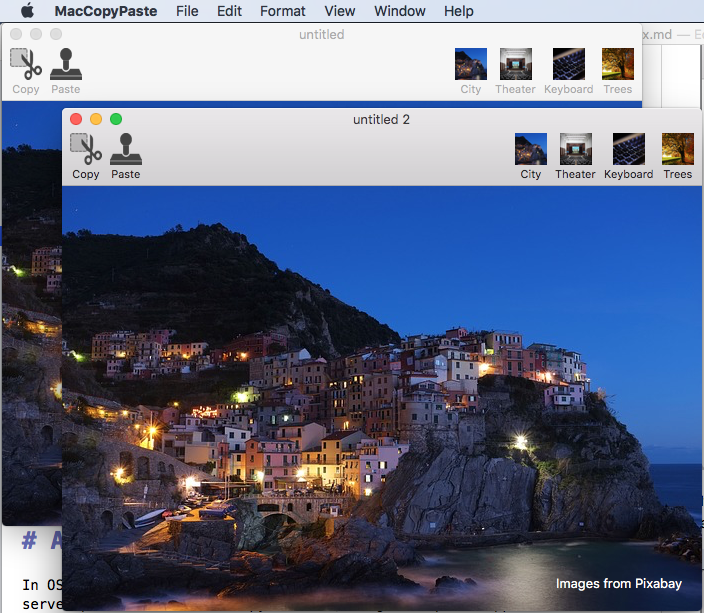The width and height of the screenshot is (704, 613).
Task: Click the background untitled window title
Action: tap(321, 35)
